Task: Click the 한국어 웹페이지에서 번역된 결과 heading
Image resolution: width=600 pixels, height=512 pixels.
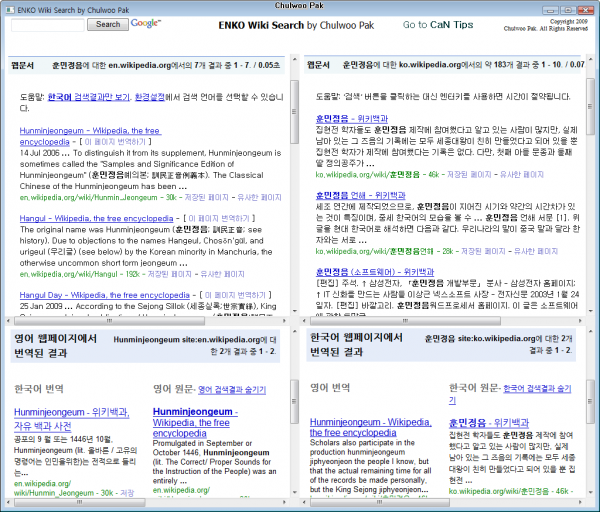Action: (356, 344)
